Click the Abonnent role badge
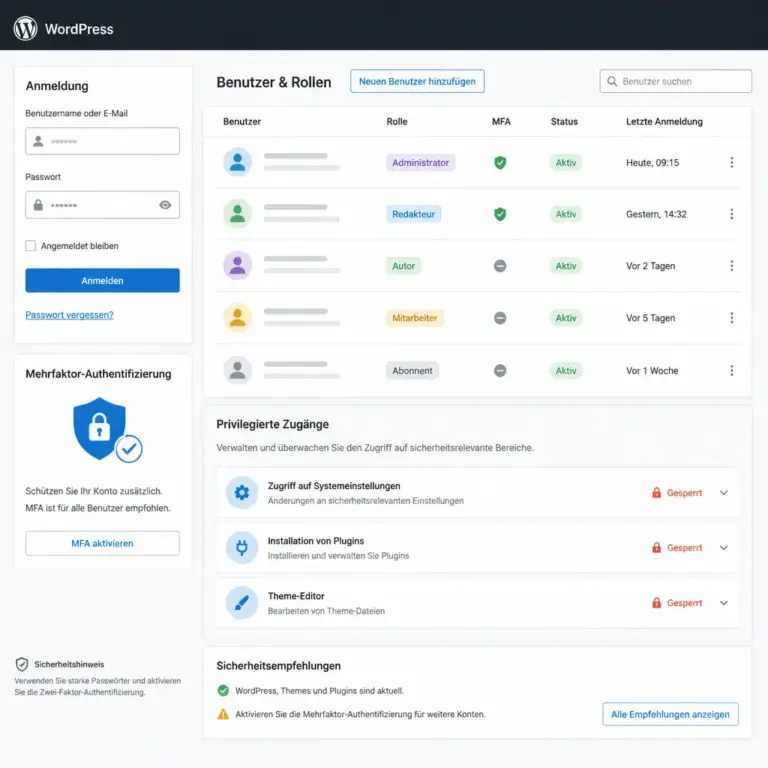Viewport: 768px width, 768px height. [x=412, y=371]
